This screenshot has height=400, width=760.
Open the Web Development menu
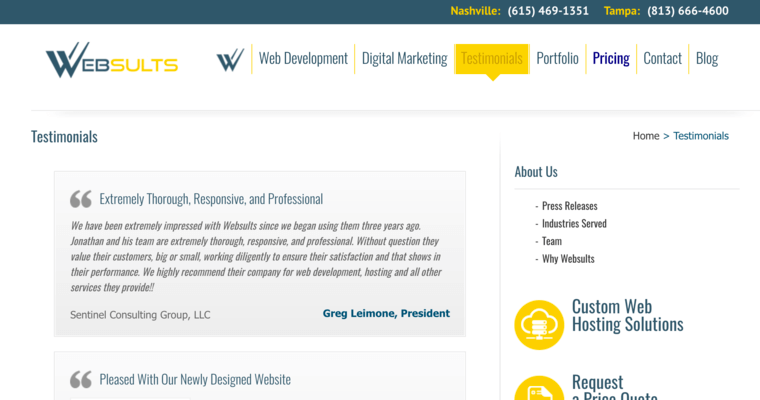pos(303,59)
